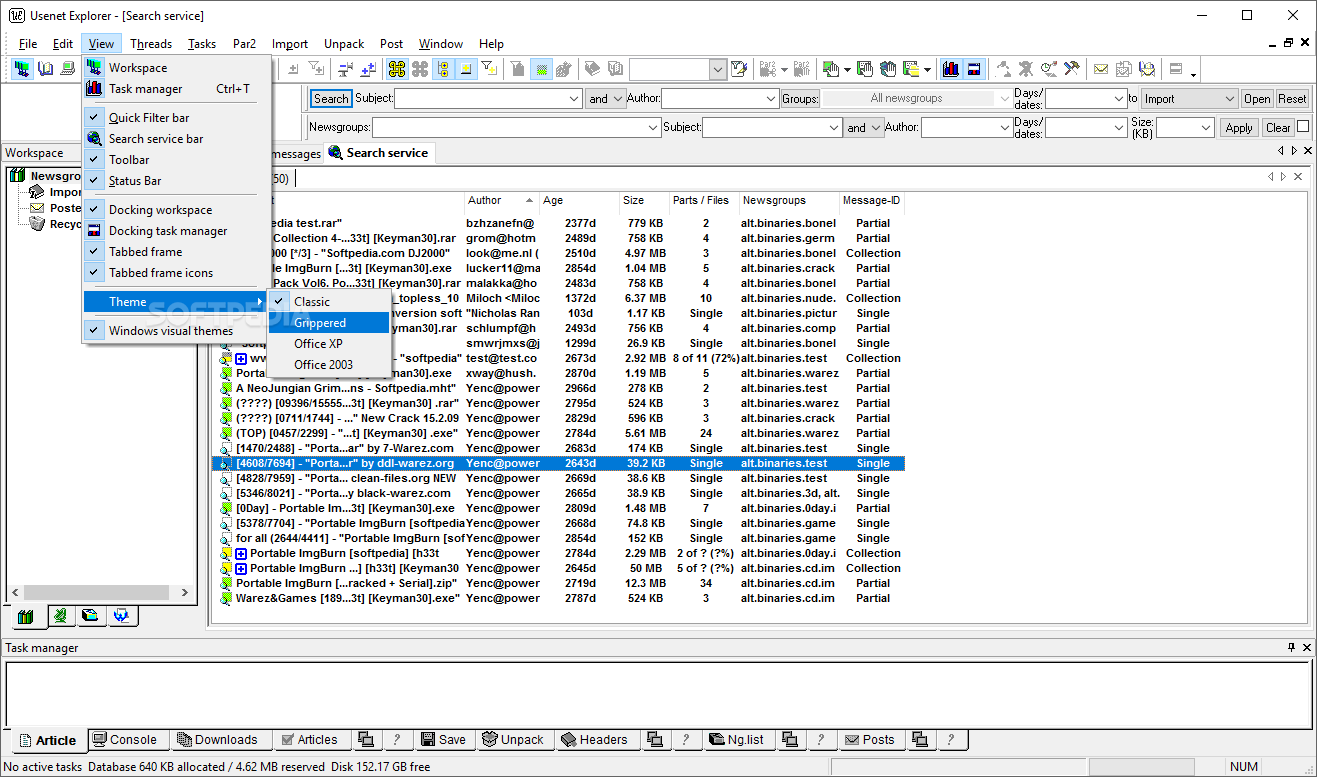Click the grey grid icon next to yellow one
Viewport: 1317px width, 777px height.
pyautogui.click(x=420, y=69)
